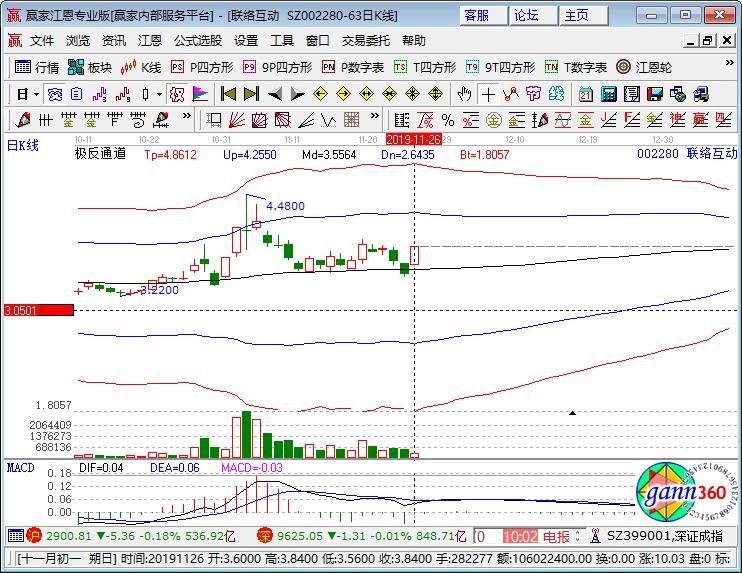Select the vertical lines tool icon

click(x=45, y=120)
